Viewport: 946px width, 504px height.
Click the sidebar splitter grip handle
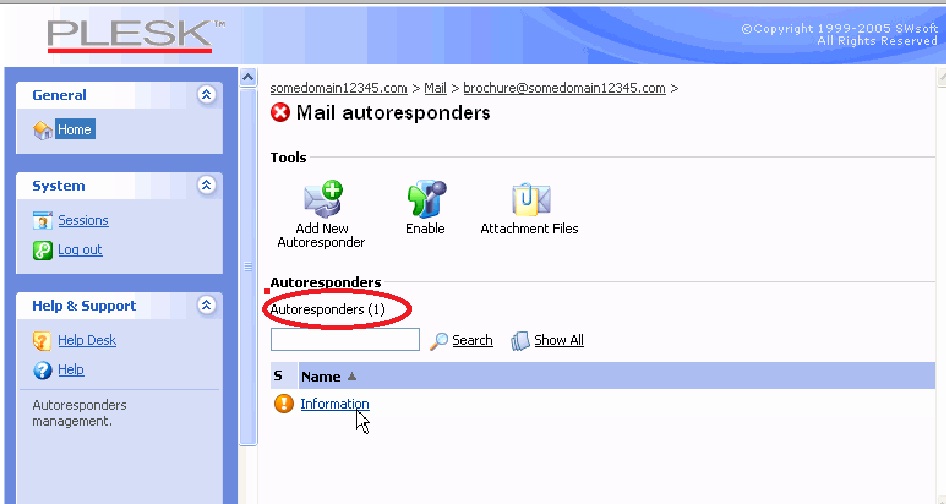pos(248,266)
